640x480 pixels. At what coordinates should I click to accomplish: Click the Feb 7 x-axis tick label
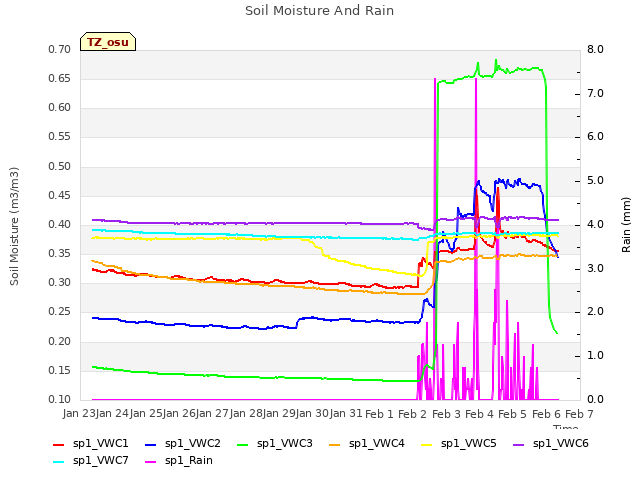(579, 414)
